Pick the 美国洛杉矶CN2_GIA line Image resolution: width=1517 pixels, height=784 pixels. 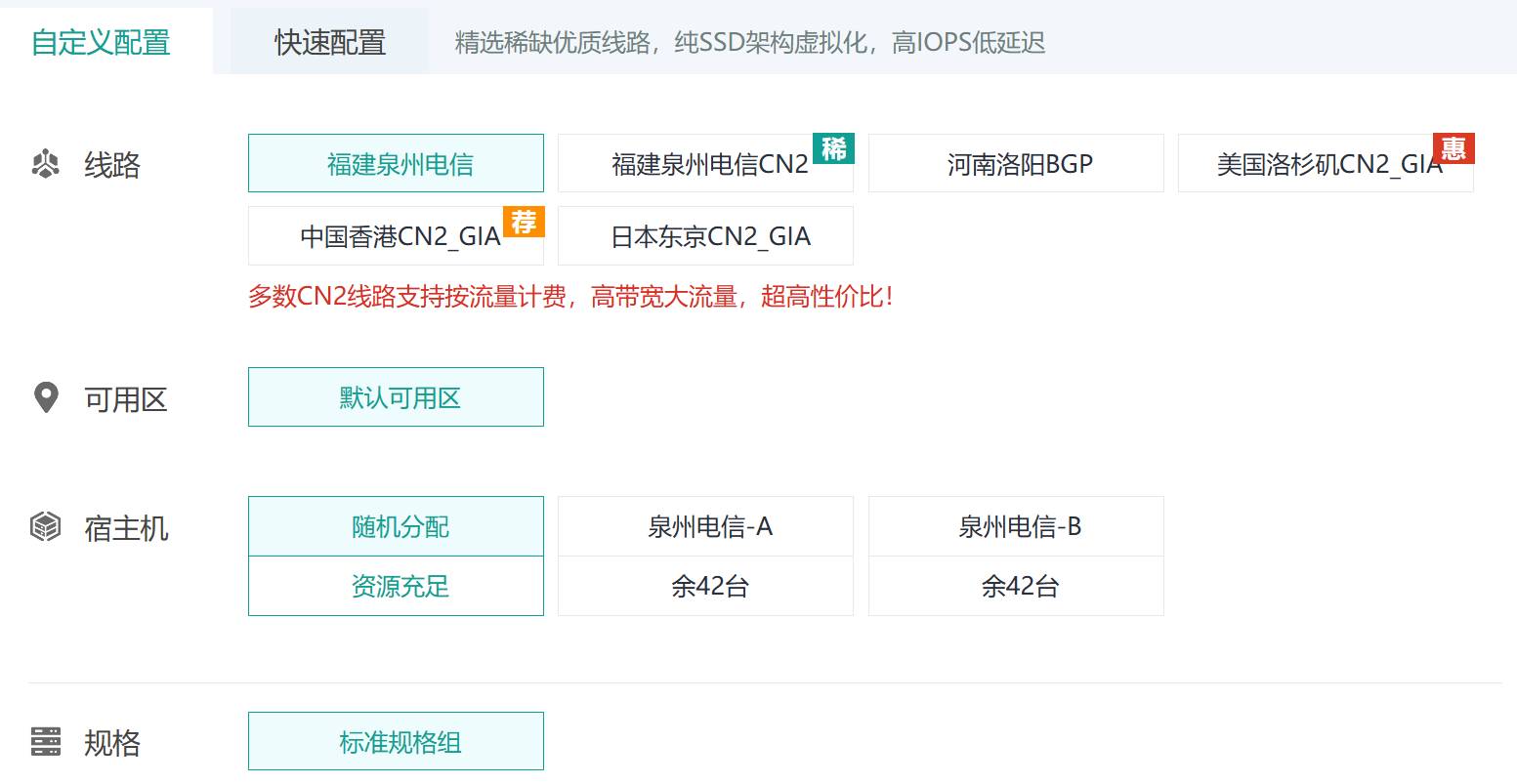tap(1326, 163)
